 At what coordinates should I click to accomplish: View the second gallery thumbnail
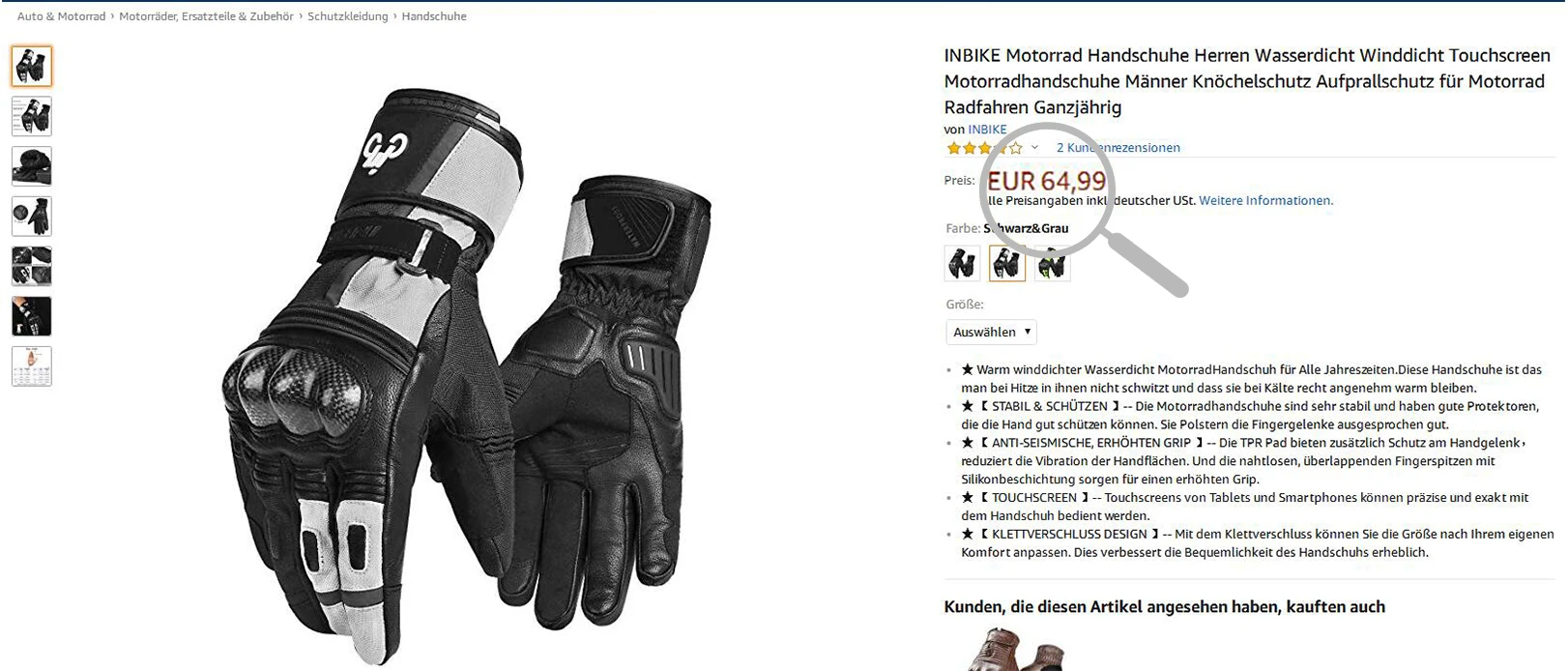[32, 116]
